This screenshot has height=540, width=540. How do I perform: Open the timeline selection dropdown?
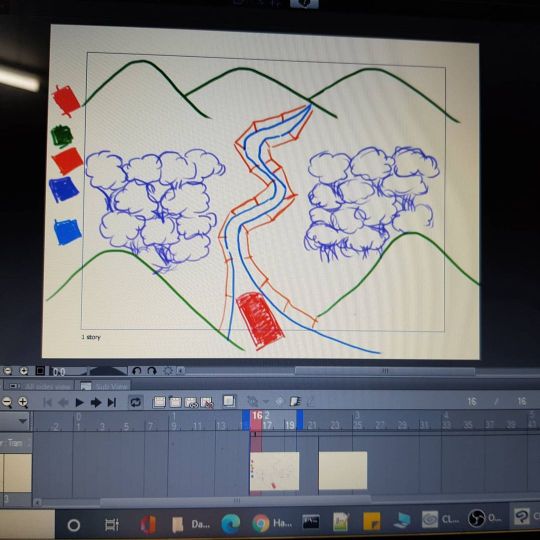23,421
